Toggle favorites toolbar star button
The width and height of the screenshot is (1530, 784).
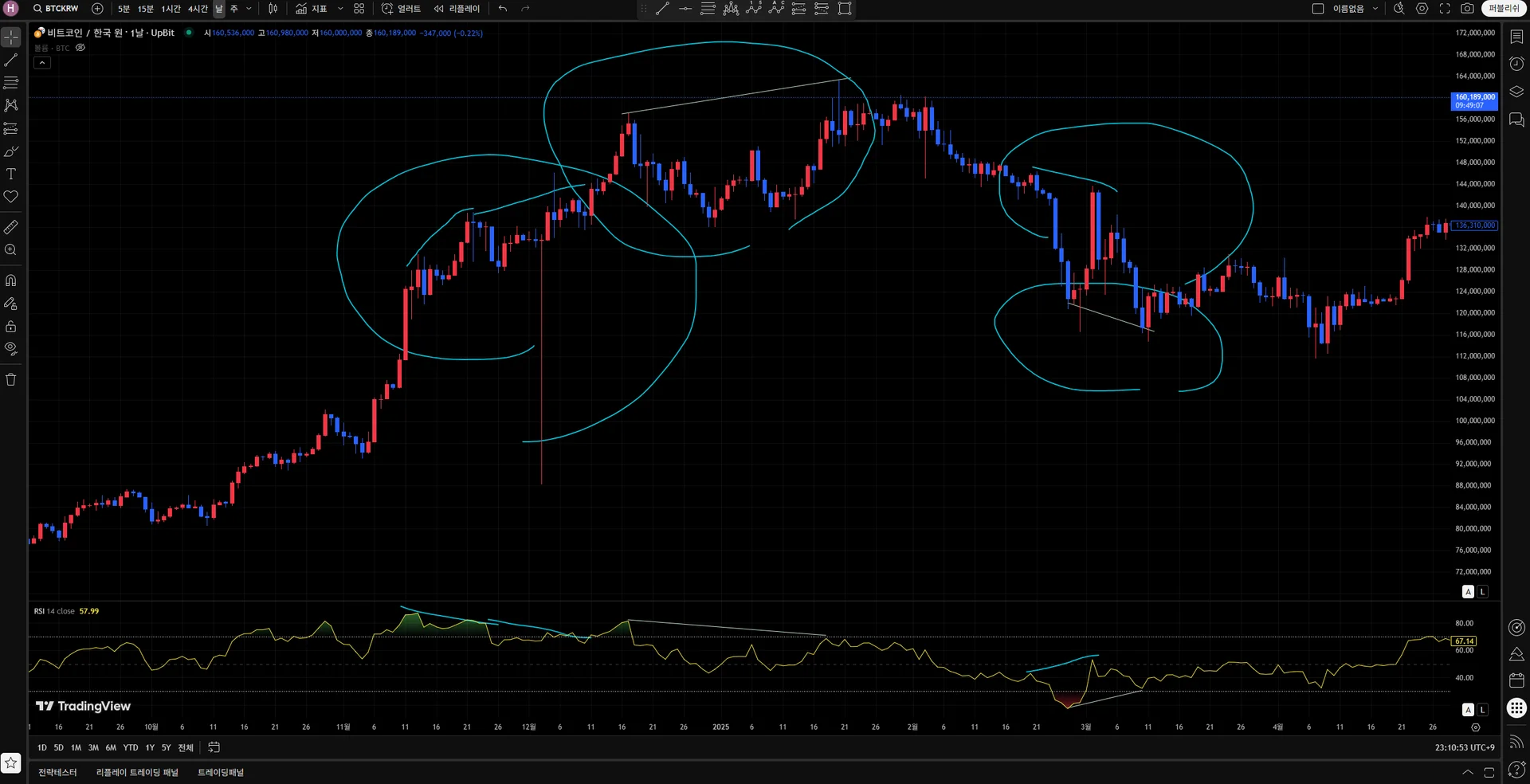point(11,762)
